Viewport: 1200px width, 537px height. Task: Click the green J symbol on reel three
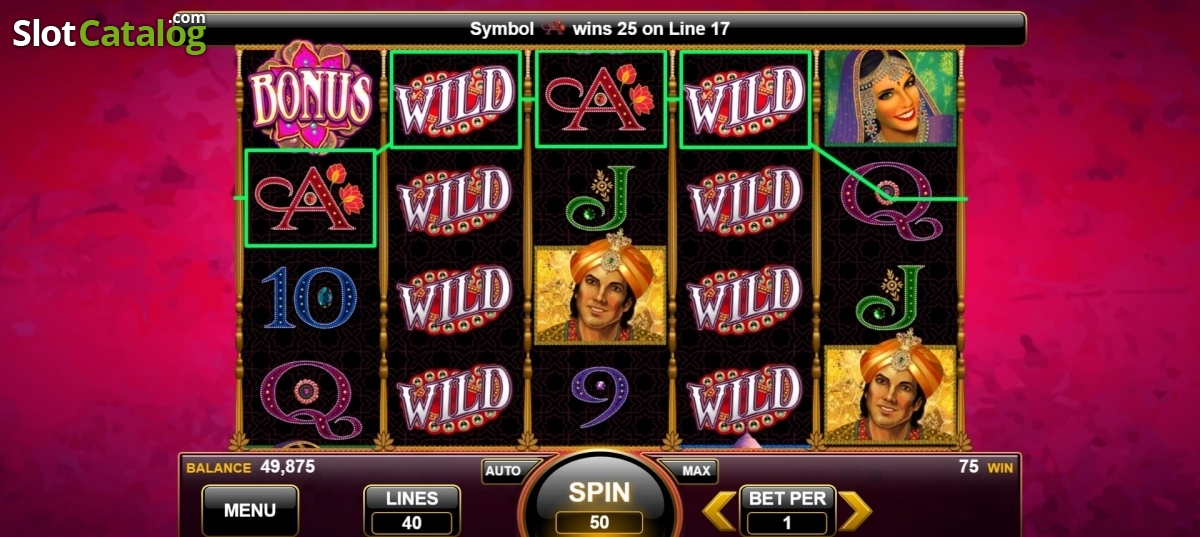point(599,198)
